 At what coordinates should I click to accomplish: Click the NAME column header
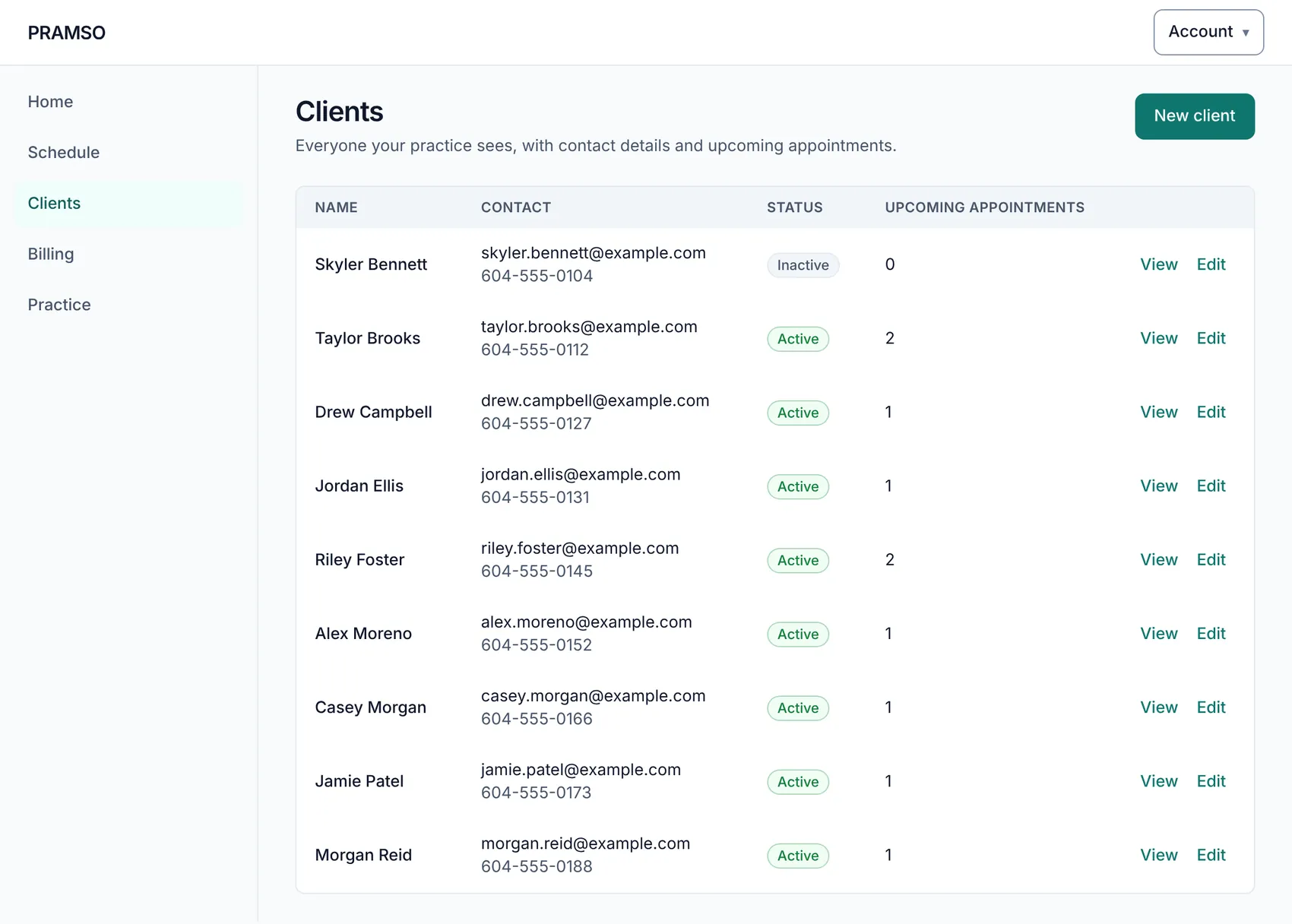pos(336,207)
